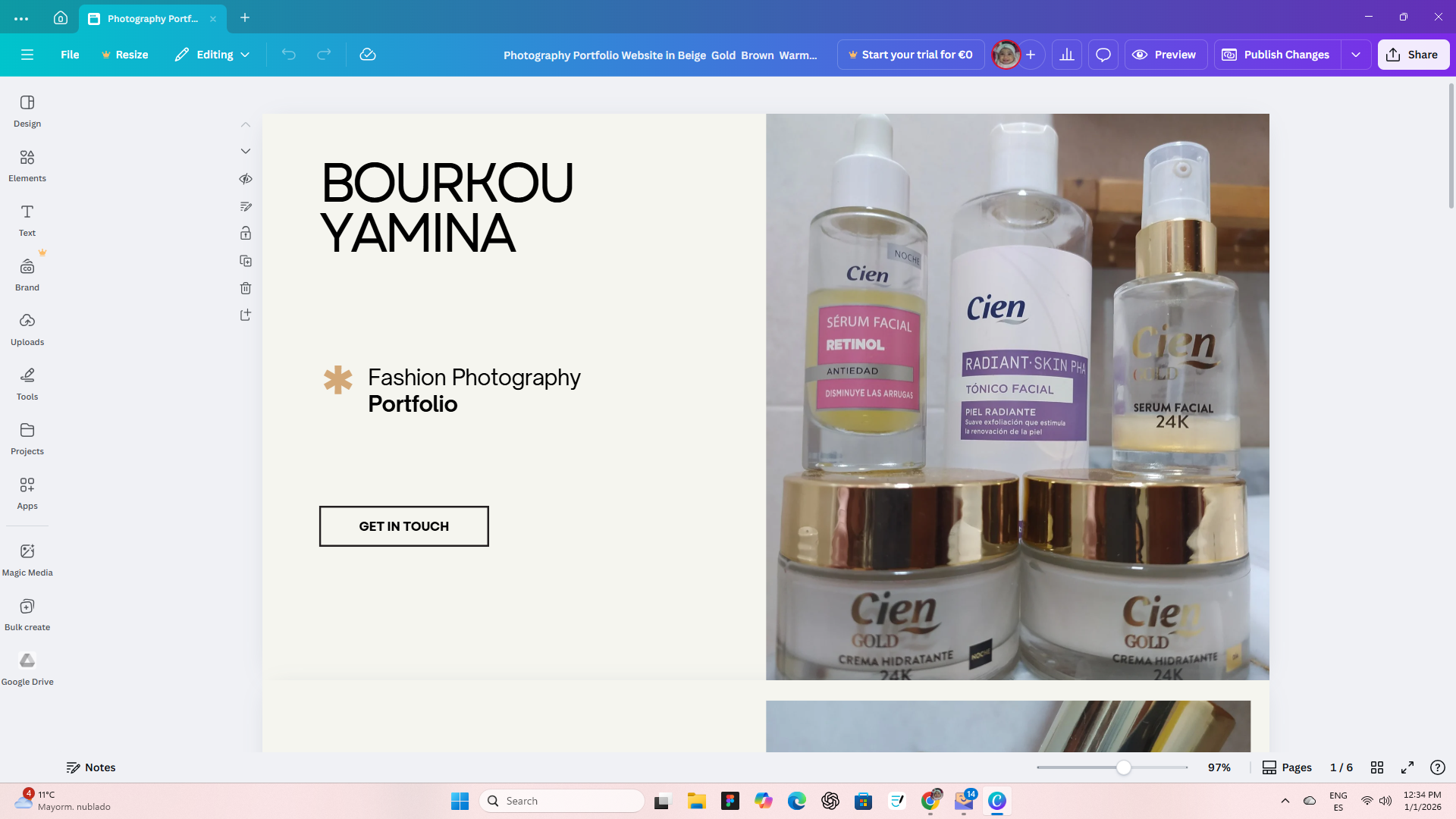Open Magic Media tool

pyautogui.click(x=27, y=560)
